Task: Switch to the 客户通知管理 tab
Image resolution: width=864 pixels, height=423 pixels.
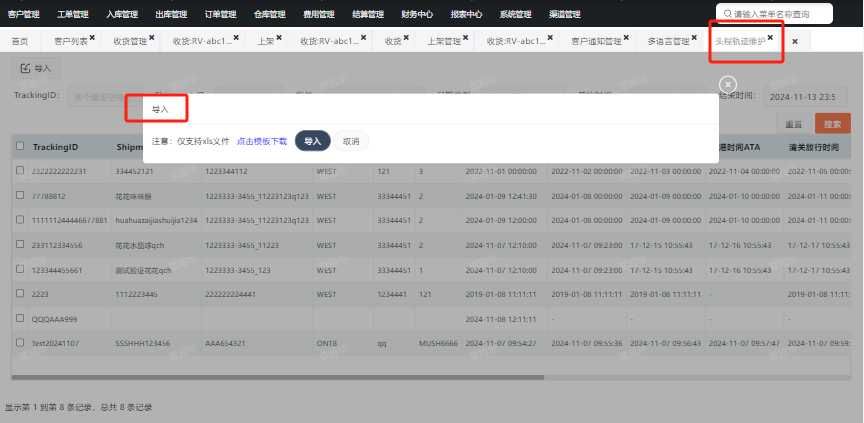Action: [x=597, y=41]
